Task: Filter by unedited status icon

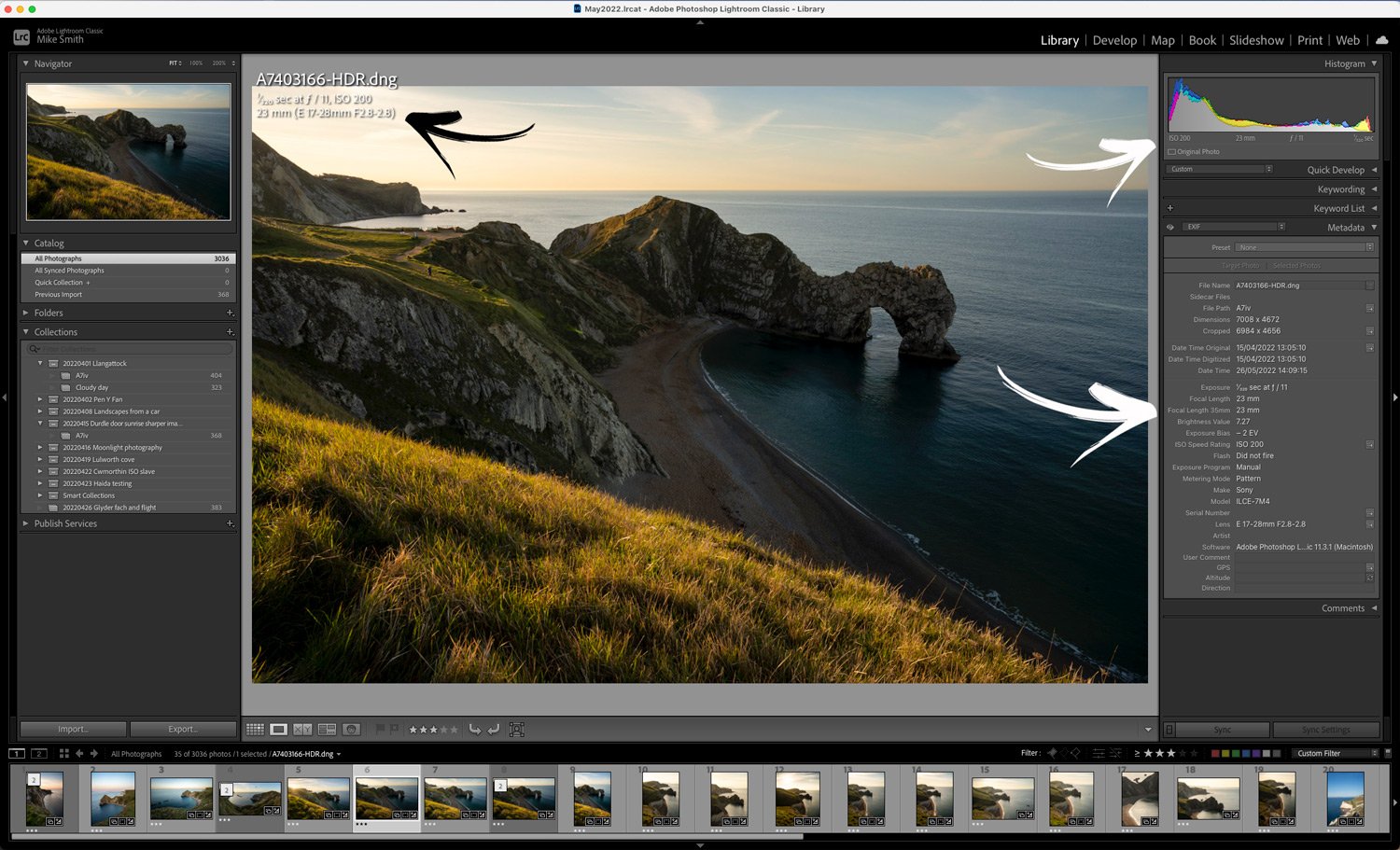Action: (x=1115, y=753)
